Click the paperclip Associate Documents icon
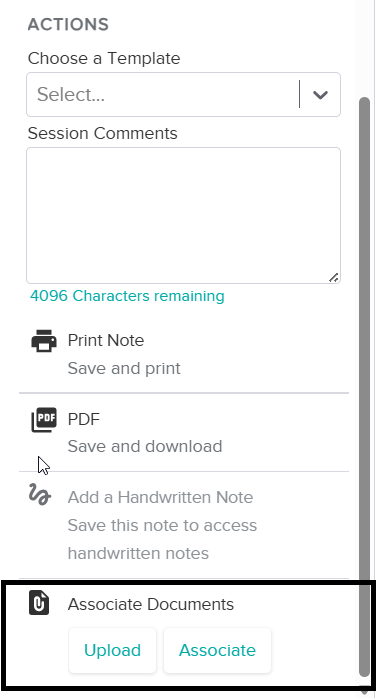The image size is (376, 698). tap(39, 603)
